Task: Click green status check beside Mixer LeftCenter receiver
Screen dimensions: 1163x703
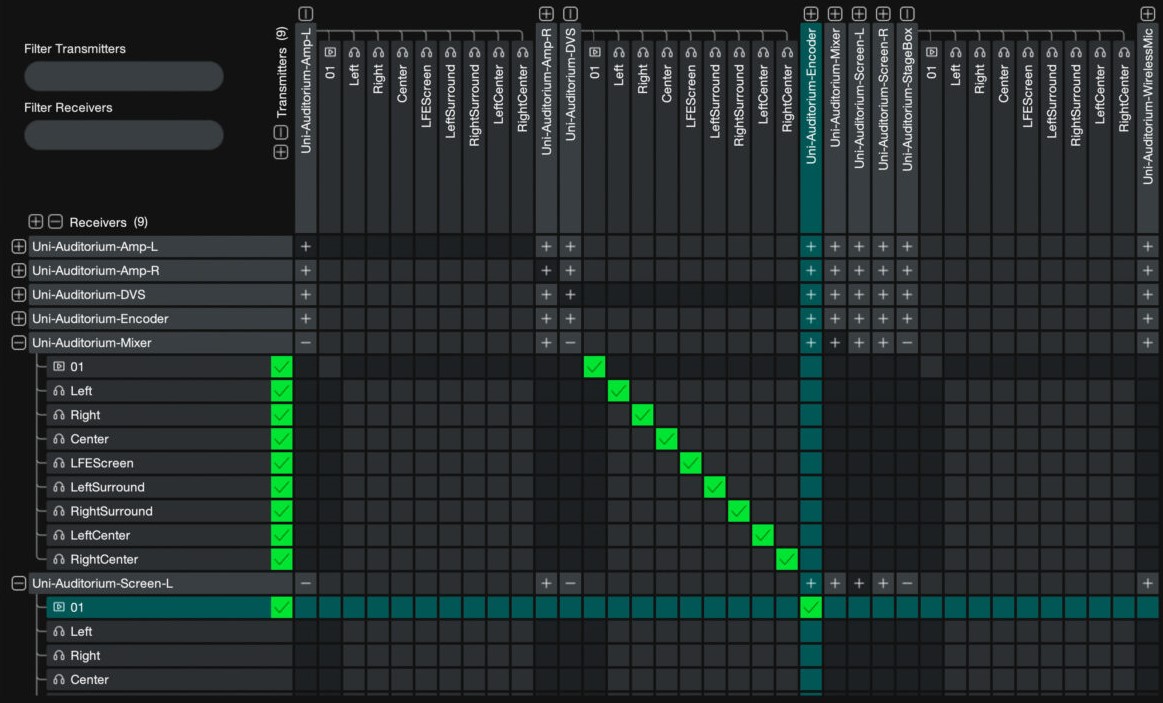Action: (281, 535)
